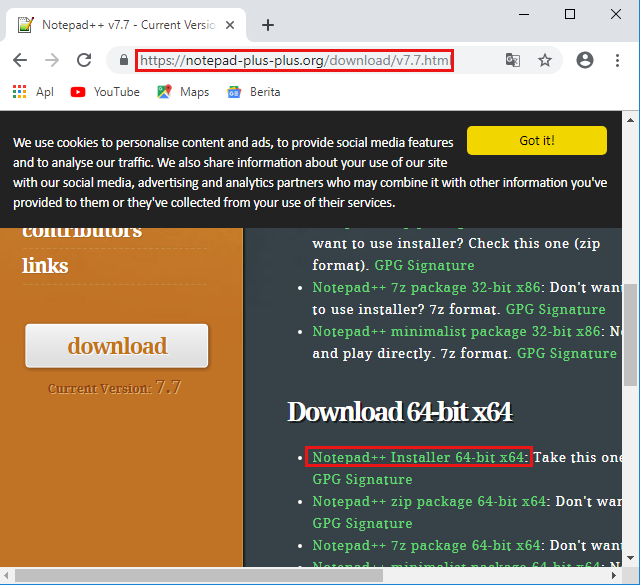Image resolution: width=640 pixels, height=585 pixels.
Task: Click vertical scrollbar up arrow
Action: pyautogui.click(x=630, y=120)
